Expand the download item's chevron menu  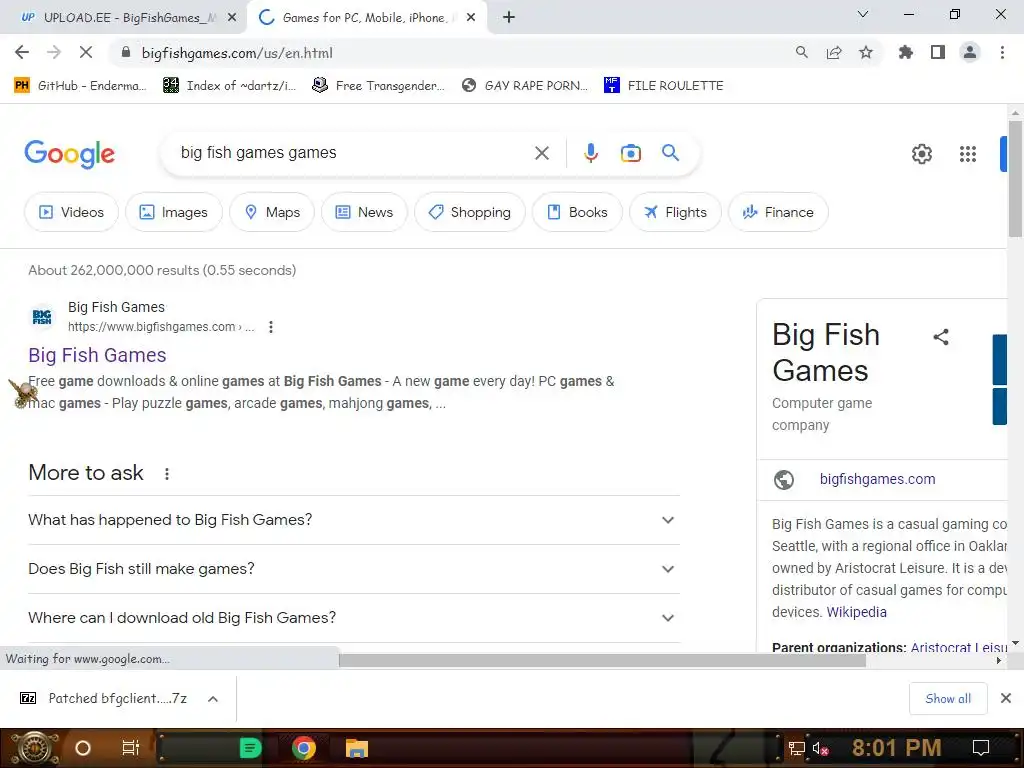[212, 699]
